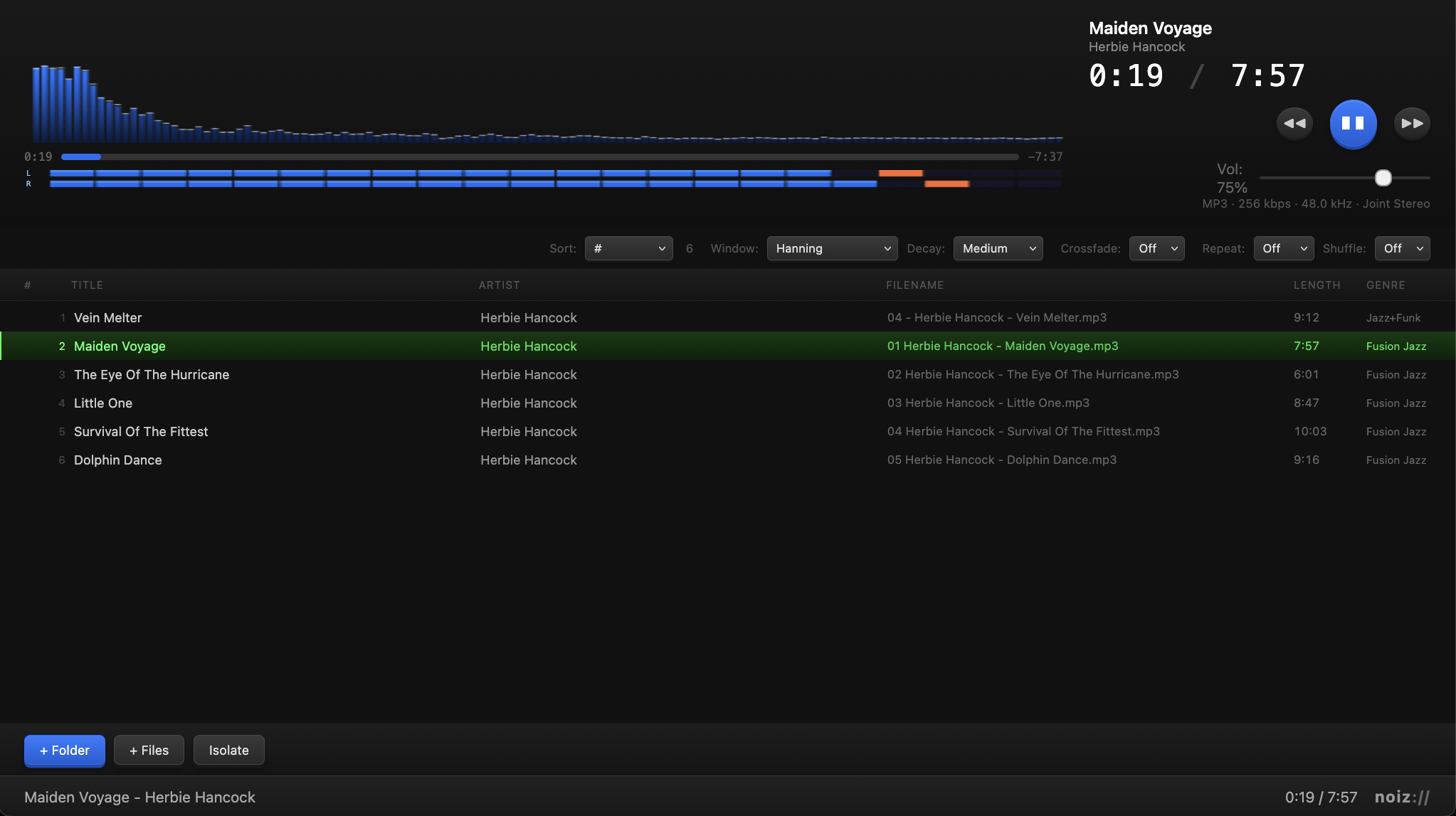
Task: Click the Jazz+Funk genre cell
Action: click(x=1393, y=317)
